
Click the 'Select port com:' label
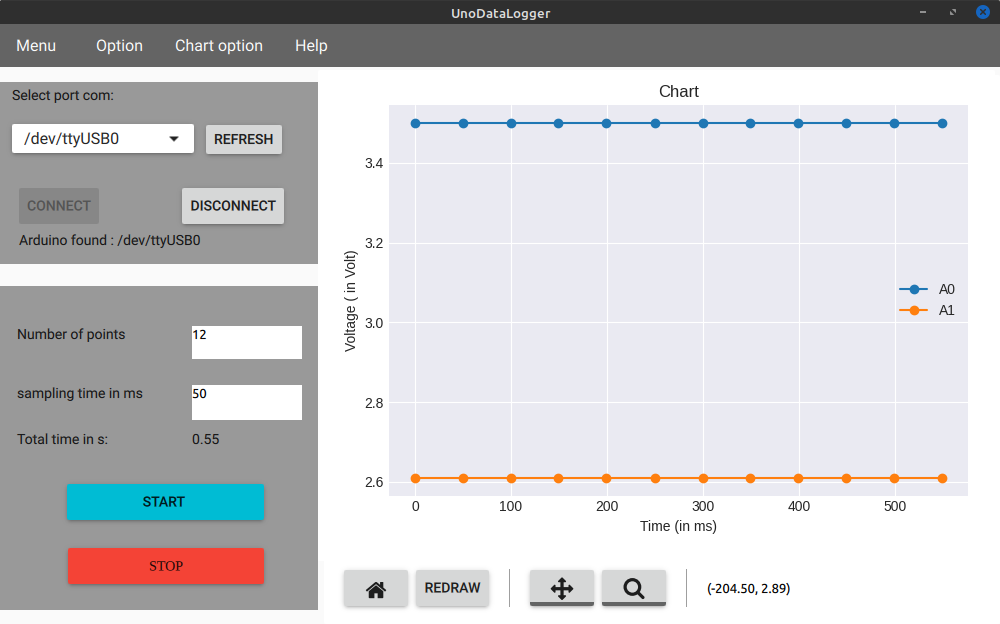[62, 96]
